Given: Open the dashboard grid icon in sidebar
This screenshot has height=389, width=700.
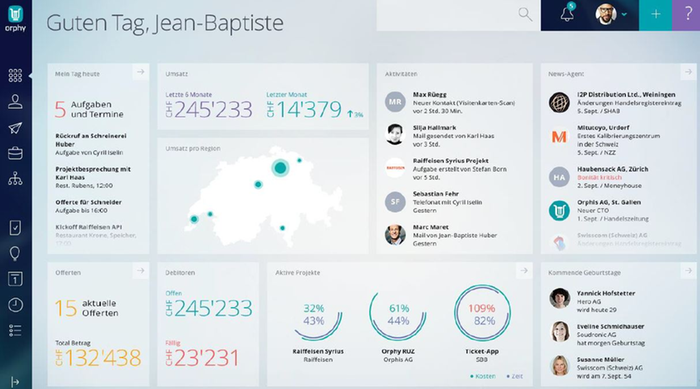Looking at the screenshot, I should [x=15, y=75].
